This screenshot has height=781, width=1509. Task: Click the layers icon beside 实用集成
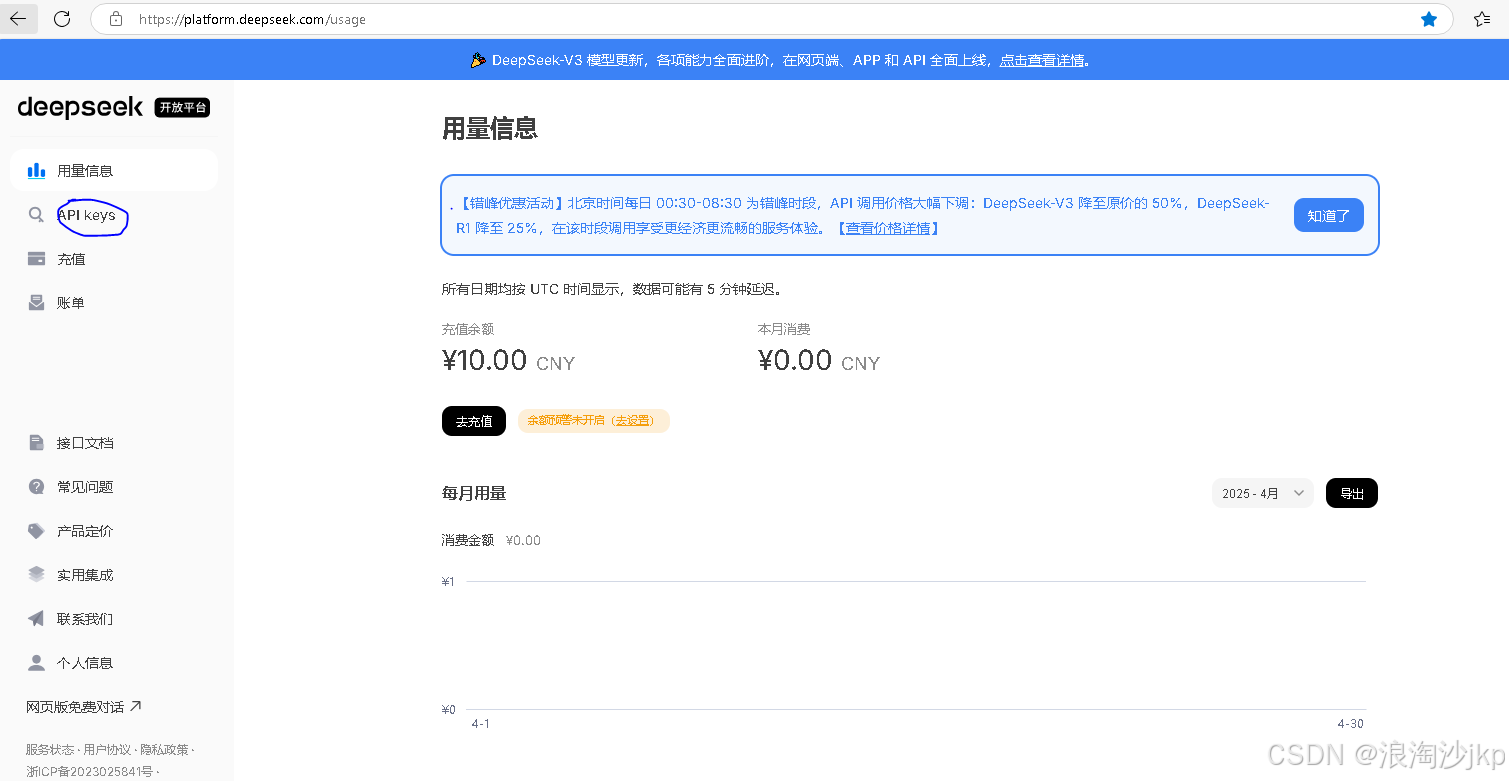point(36,575)
